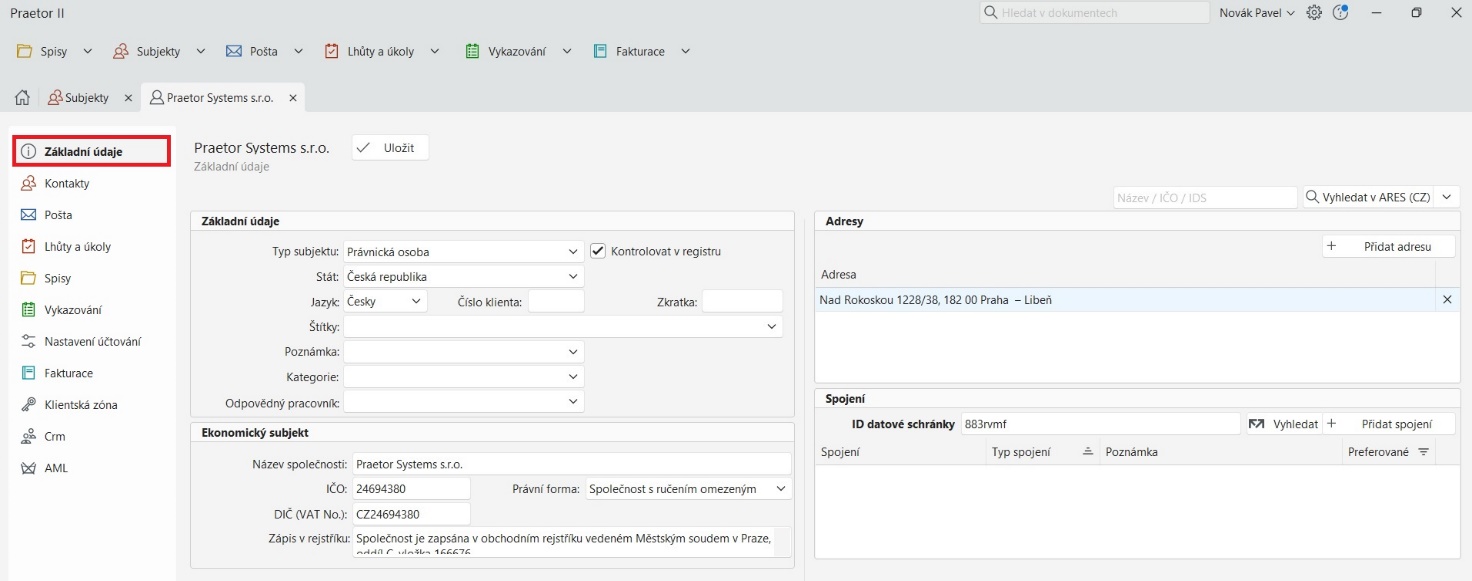Select Nastavení účtování in sidebar
The height and width of the screenshot is (581, 1472).
pos(92,342)
